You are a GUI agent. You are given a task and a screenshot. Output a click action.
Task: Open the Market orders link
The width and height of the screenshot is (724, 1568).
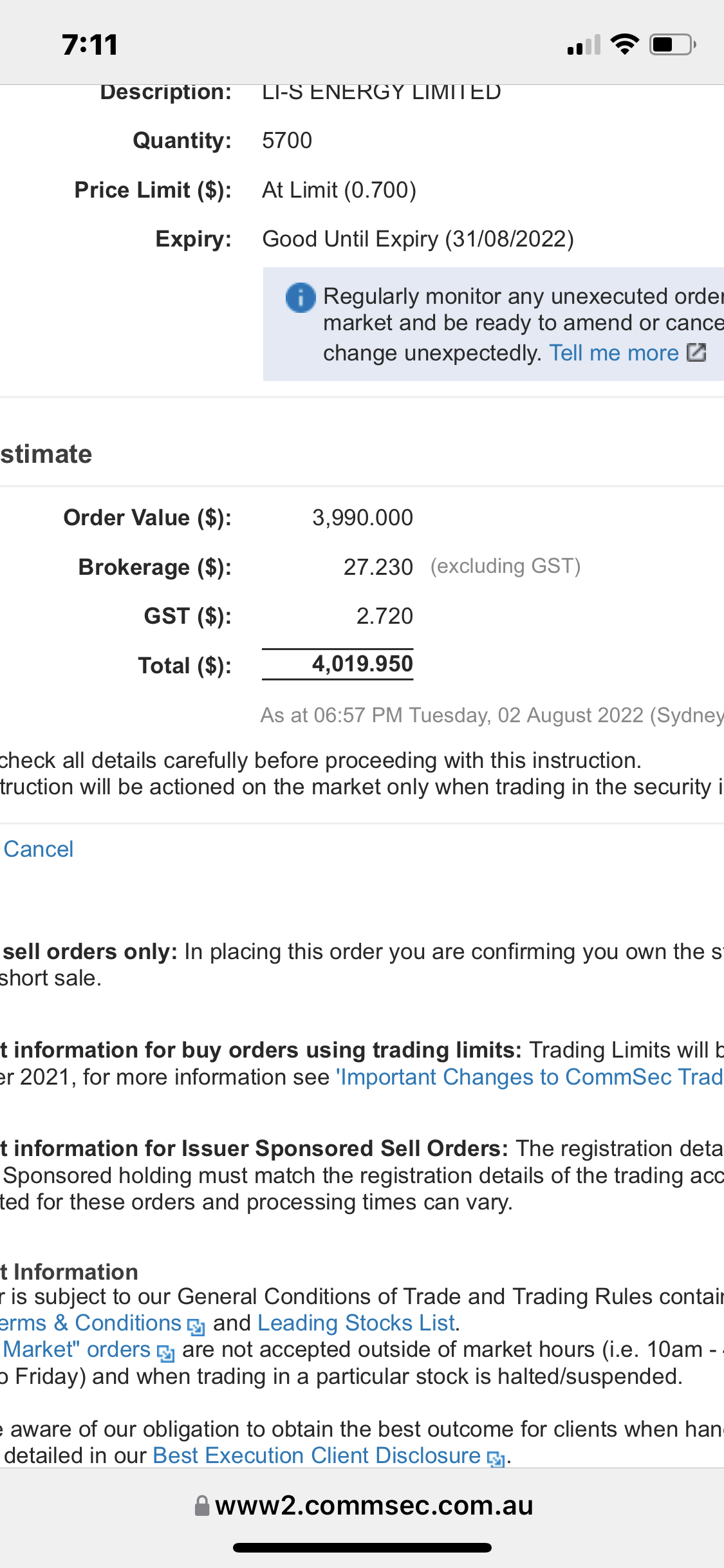coord(76,1349)
